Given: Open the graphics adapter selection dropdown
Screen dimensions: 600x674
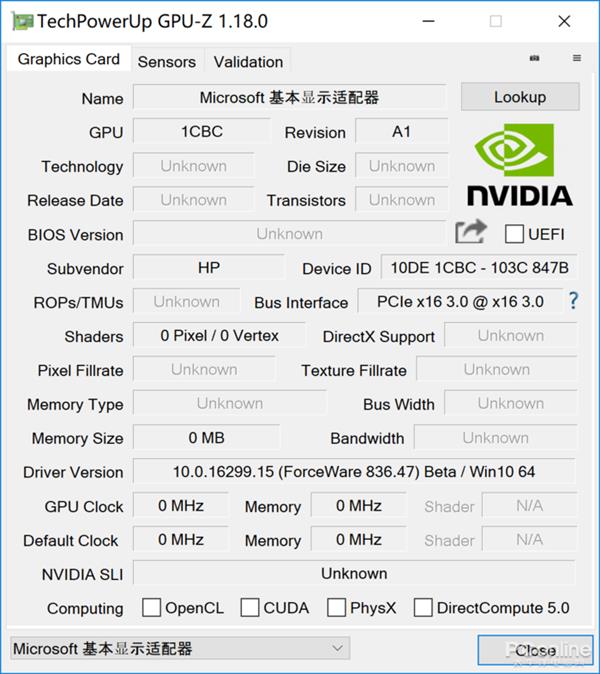Looking at the screenshot, I should [180, 648].
